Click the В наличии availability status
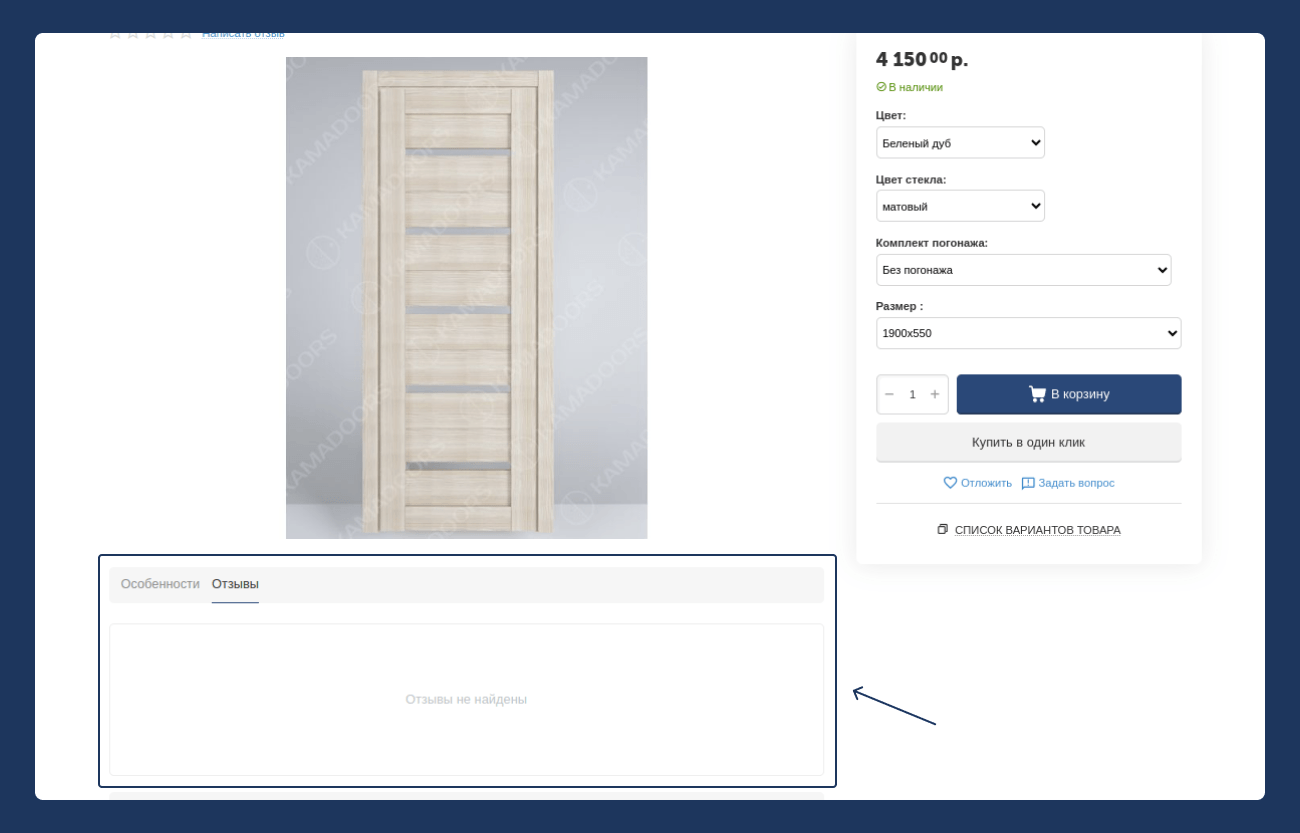Image resolution: width=1300 pixels, height=833 pixels. coord(910,87)
